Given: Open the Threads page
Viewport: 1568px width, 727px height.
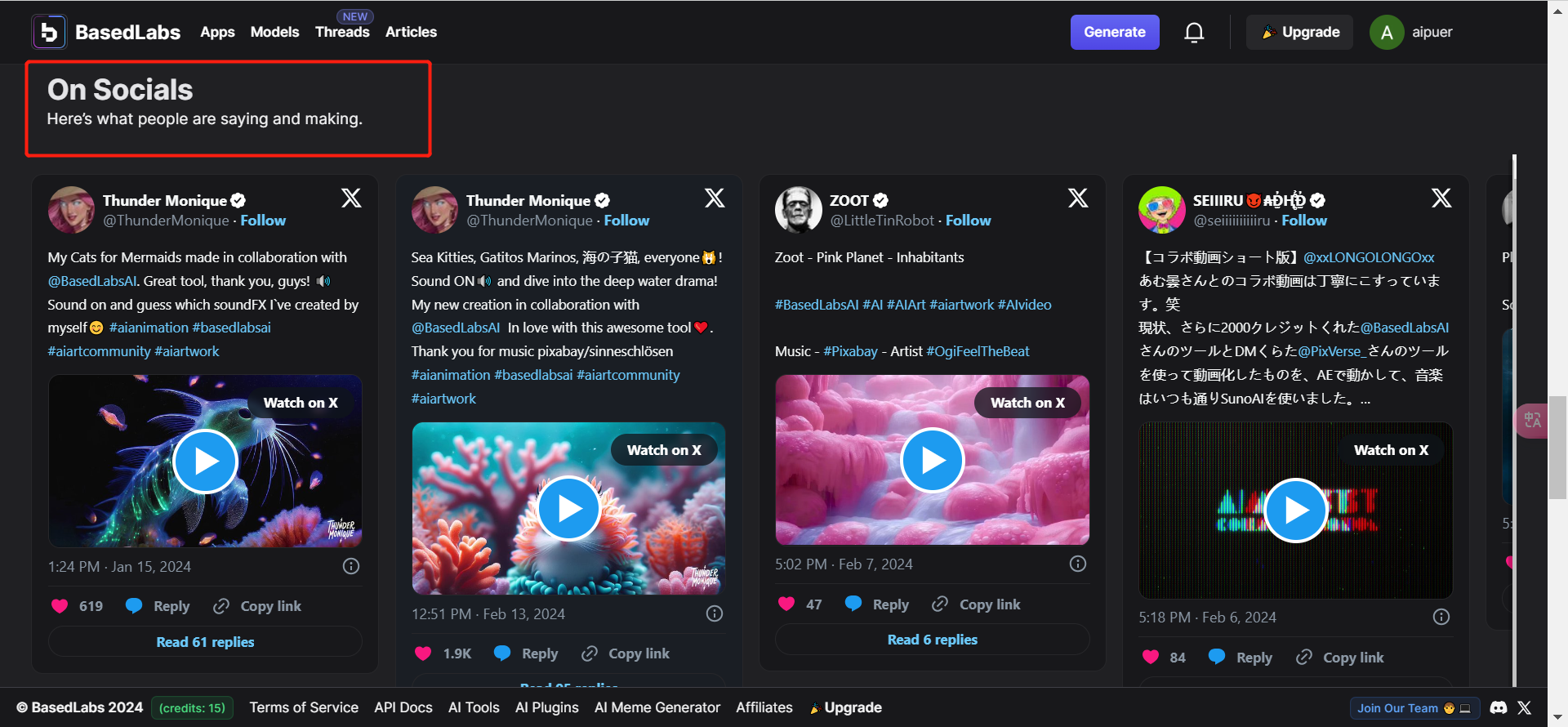Looking at the screenshot, I should 342,32.
